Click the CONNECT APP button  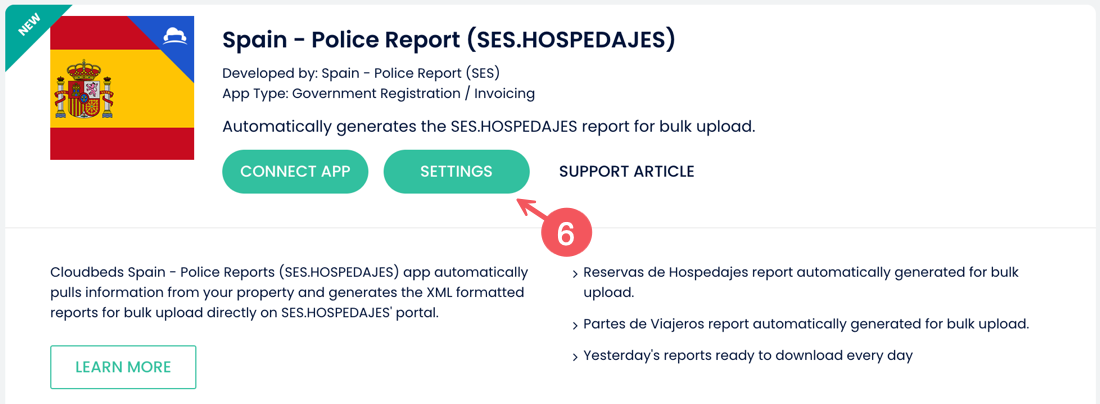coord(295,171)
